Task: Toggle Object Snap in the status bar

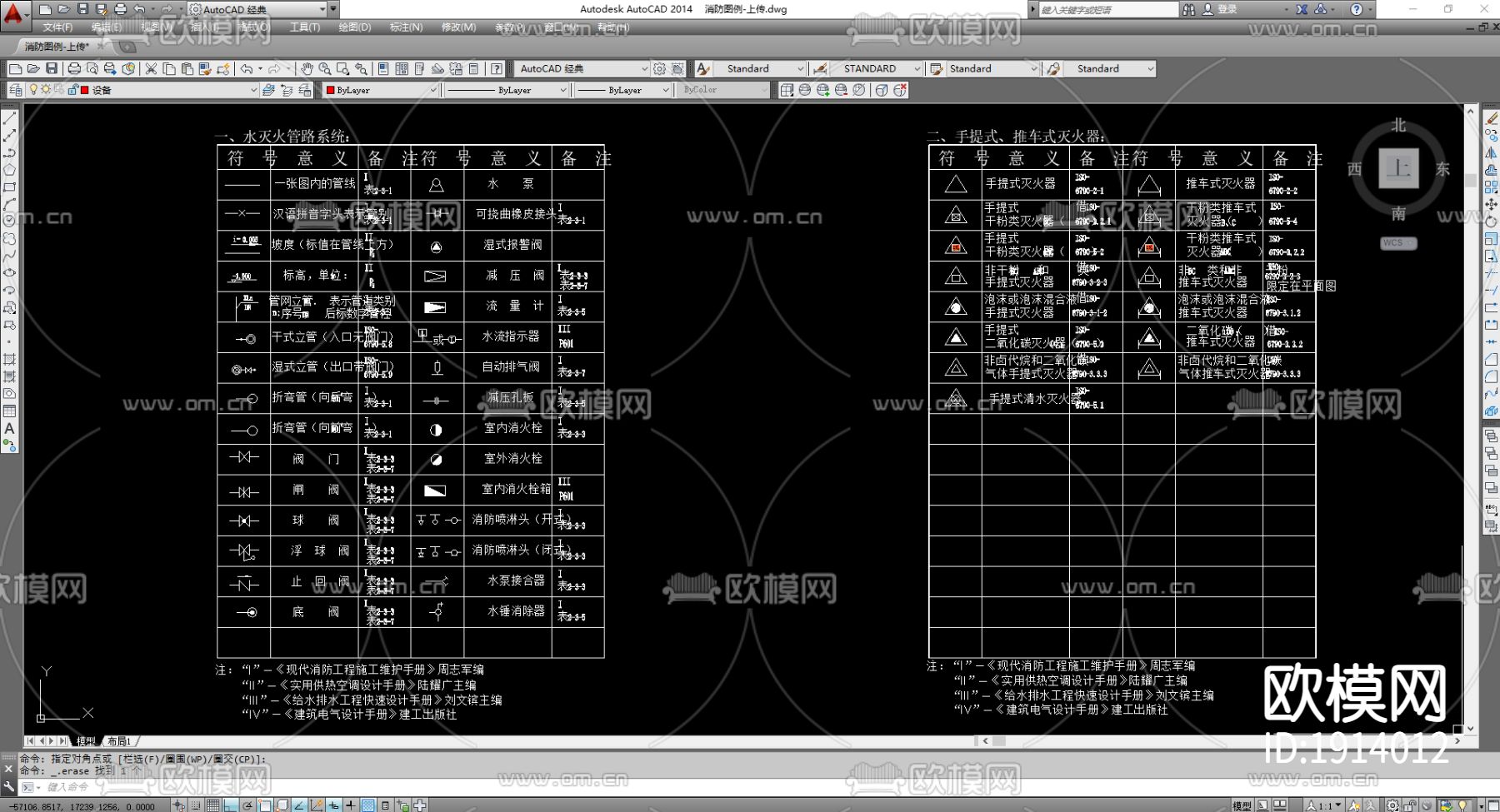Action: (265, 805)
